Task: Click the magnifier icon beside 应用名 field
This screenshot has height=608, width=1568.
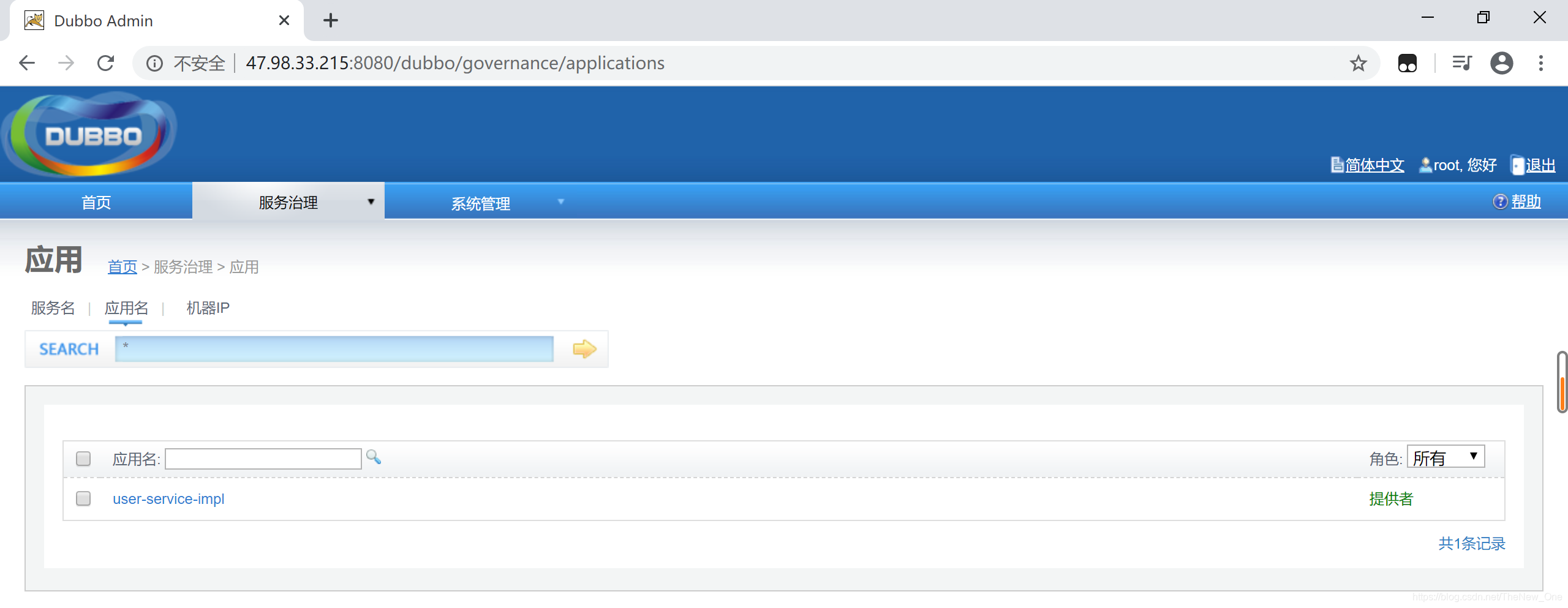Action: coord(374,457)
